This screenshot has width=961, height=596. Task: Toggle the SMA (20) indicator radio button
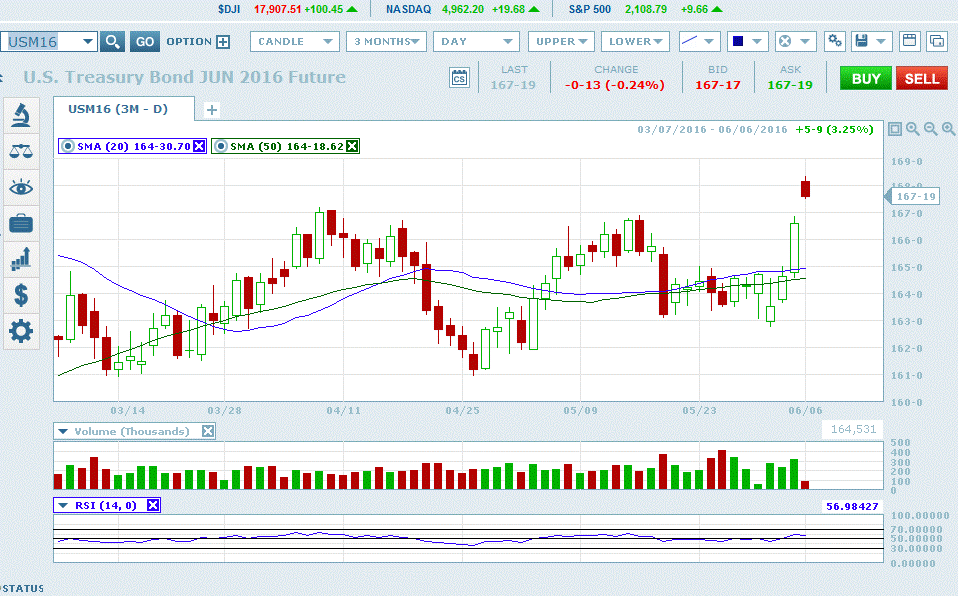coord(68,146)
